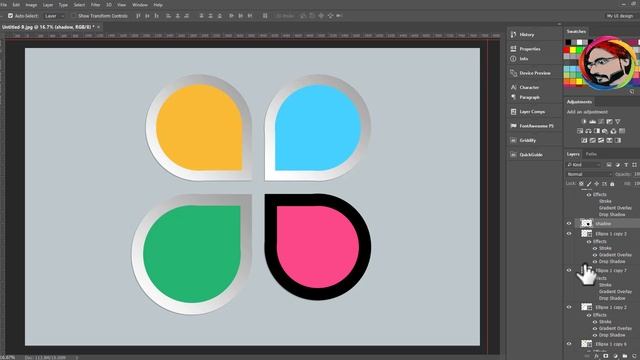The width and height of the screenshot is (640, 360).
Task: Add a Levels adjustment
Action: (x=593, y=122)
